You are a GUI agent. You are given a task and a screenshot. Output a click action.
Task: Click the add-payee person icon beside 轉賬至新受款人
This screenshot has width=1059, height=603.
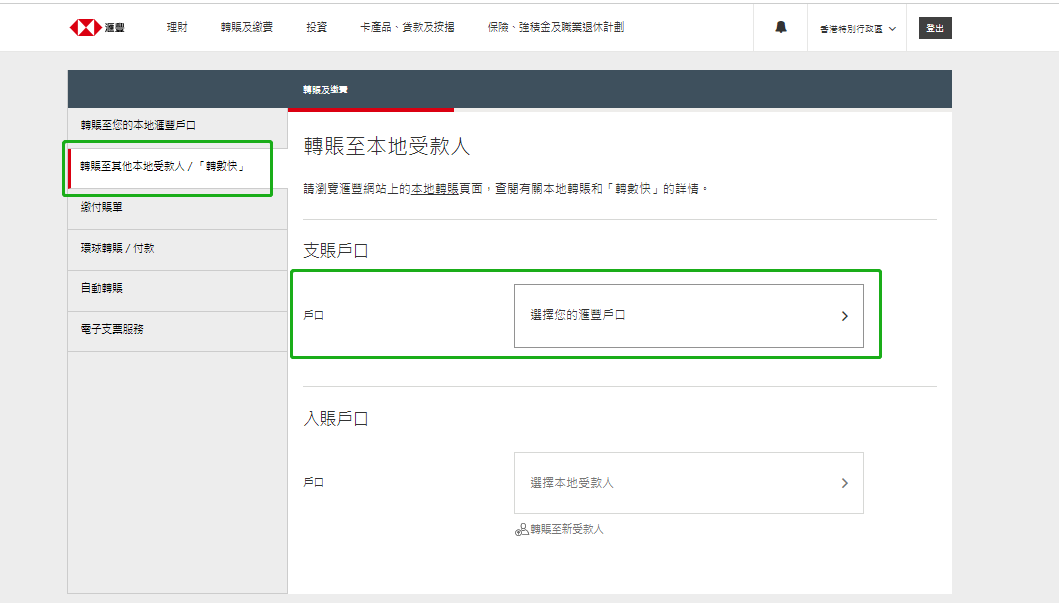tap(522, 528)
